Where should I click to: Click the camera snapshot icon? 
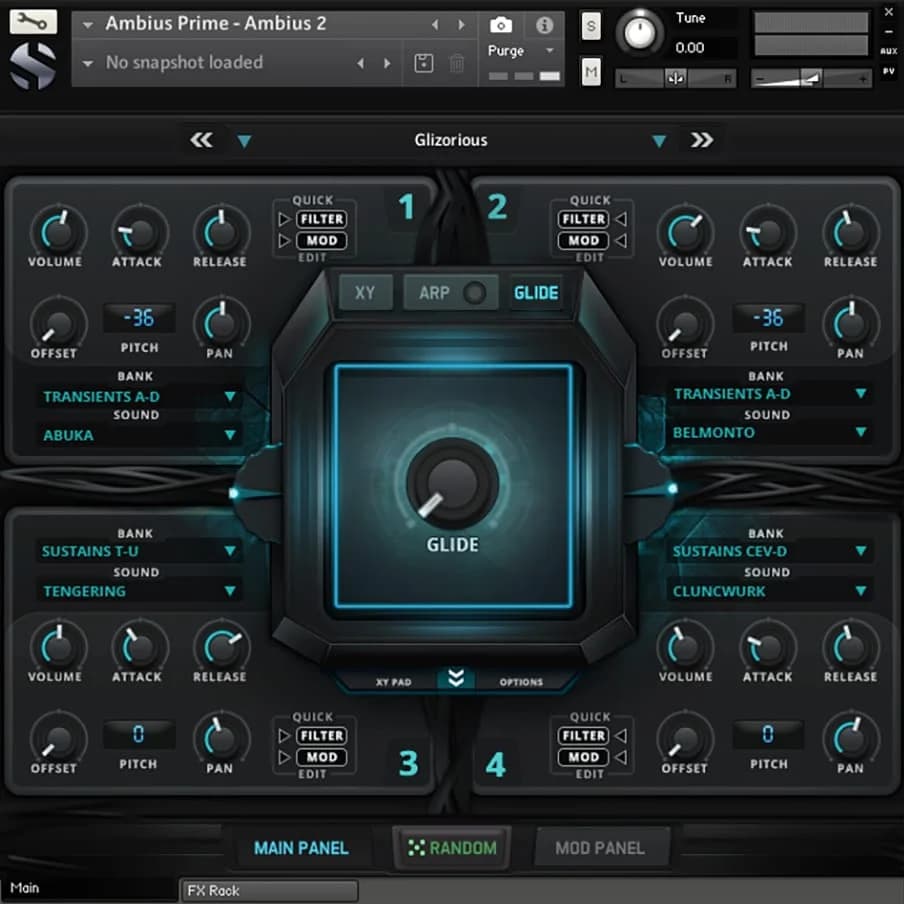pyautogui.click(x=500, y=24)
